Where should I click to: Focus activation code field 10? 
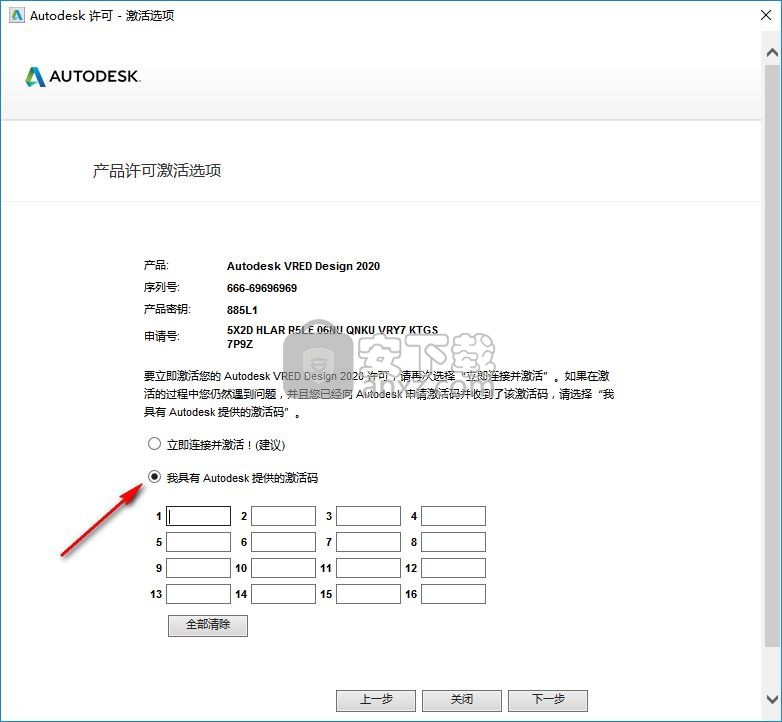283,568
